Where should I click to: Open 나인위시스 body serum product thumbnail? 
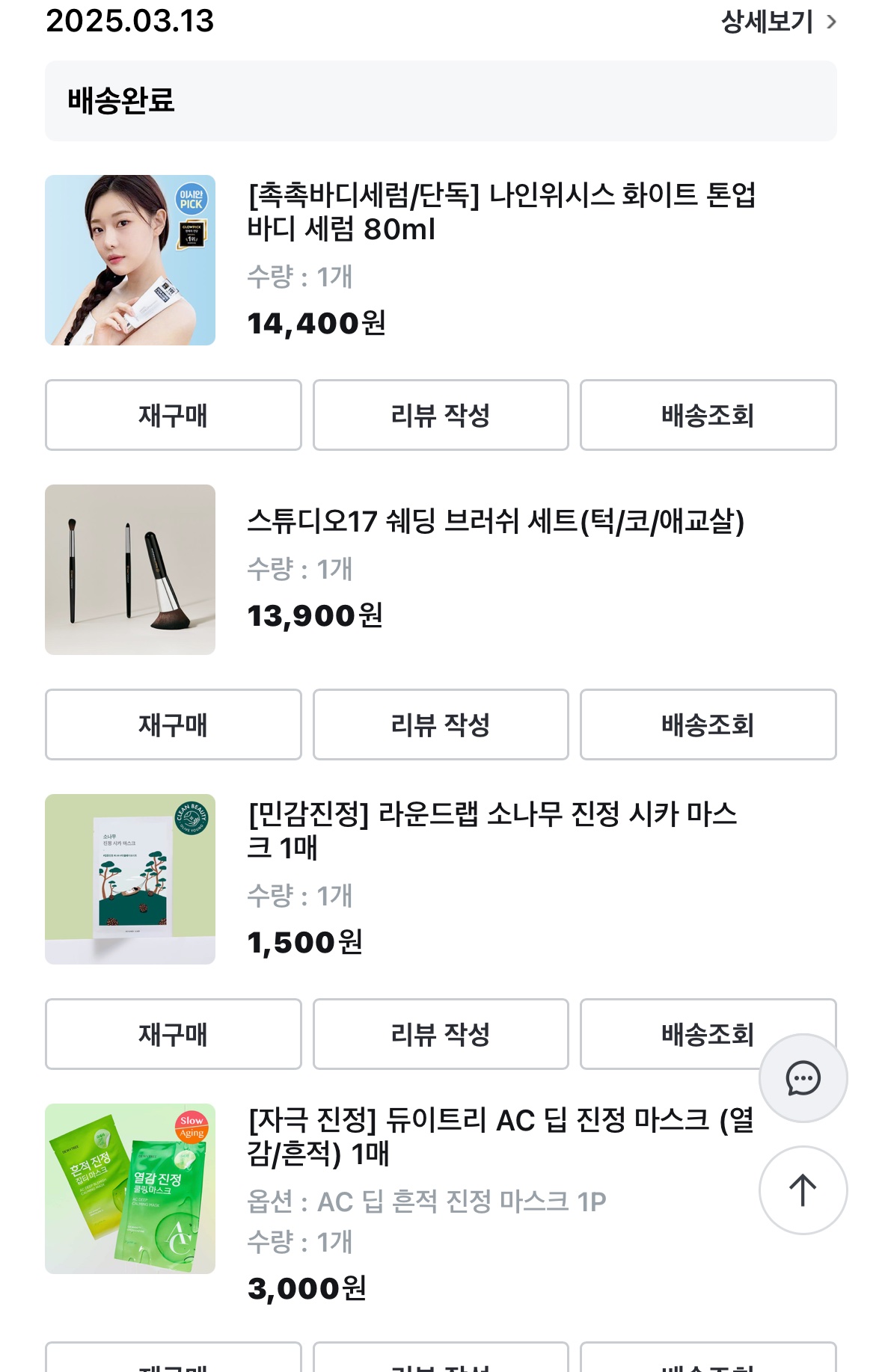pos(130,260)
